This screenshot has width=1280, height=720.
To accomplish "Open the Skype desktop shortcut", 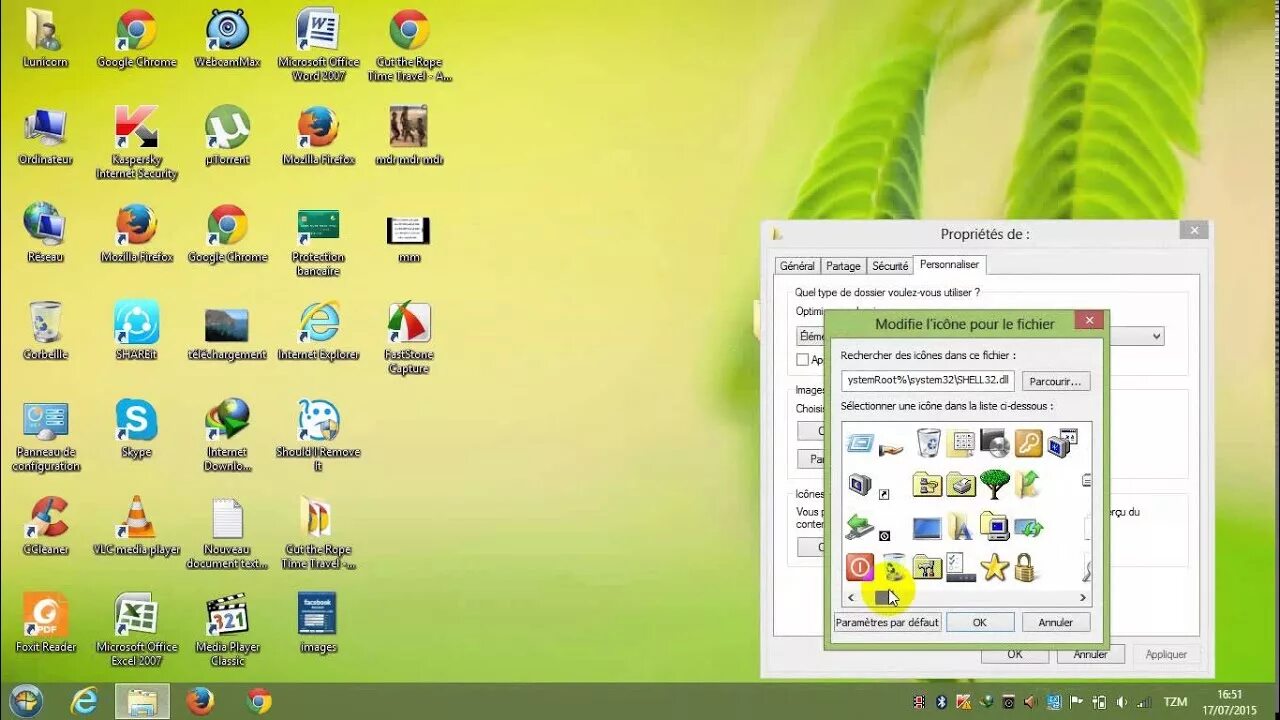I will [x=136, y=428].
